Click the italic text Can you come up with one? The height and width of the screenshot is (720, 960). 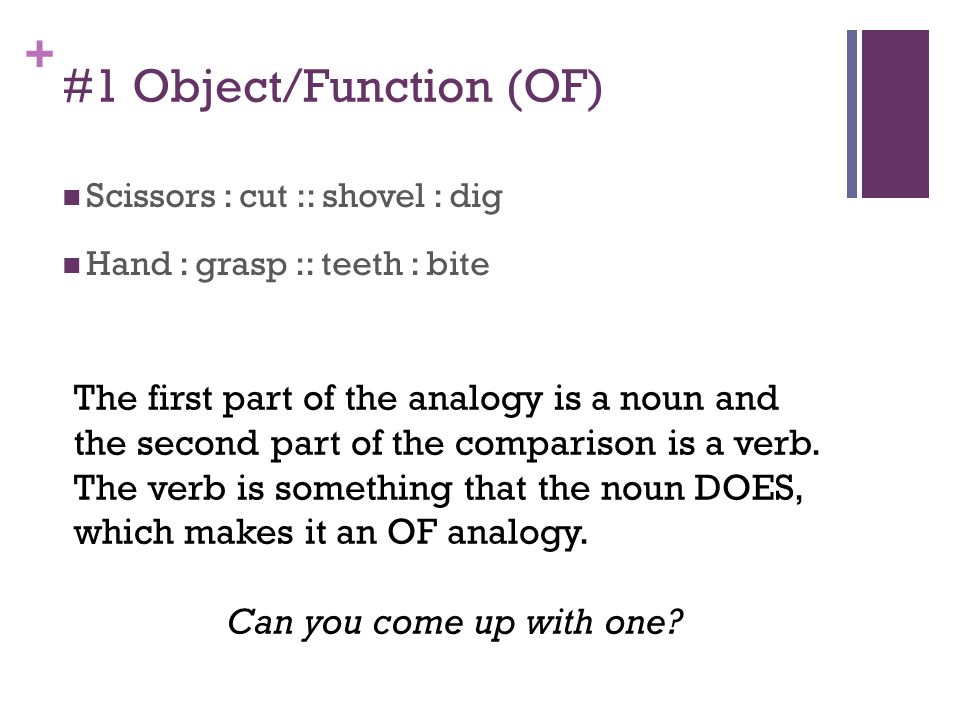[x=455, y=623]
